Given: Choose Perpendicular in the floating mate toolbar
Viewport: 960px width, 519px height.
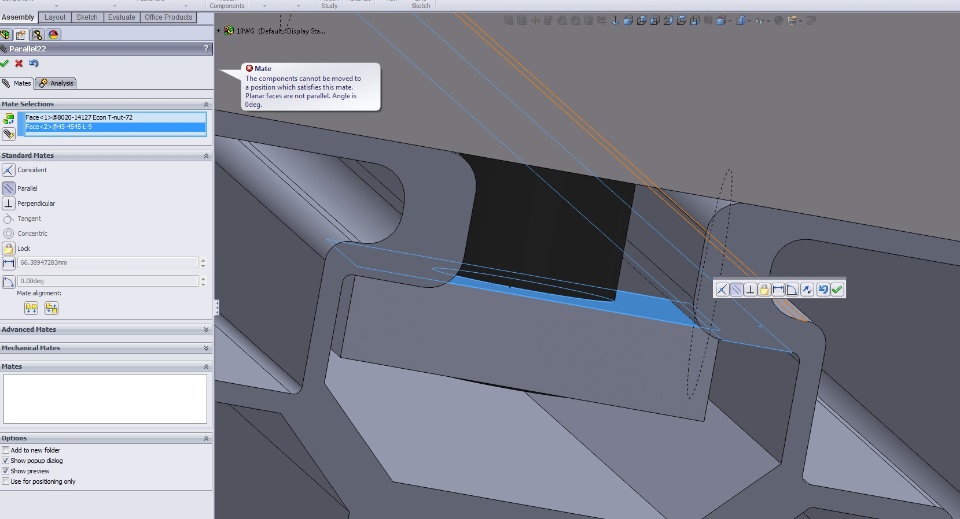Looking at the screenshot, I should coord(751,289).
